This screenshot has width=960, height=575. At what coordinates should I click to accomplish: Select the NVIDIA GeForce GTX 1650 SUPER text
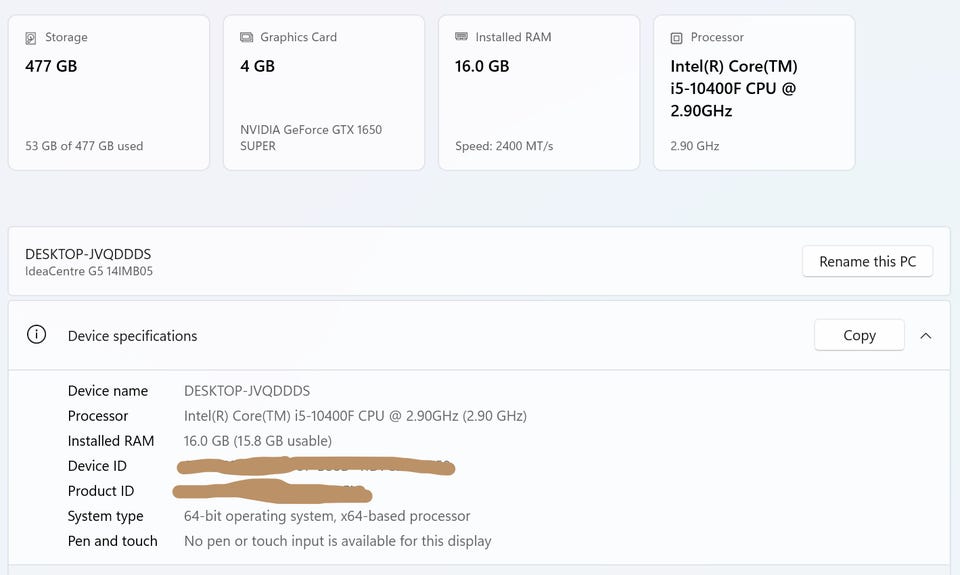(x=311, y=137)
